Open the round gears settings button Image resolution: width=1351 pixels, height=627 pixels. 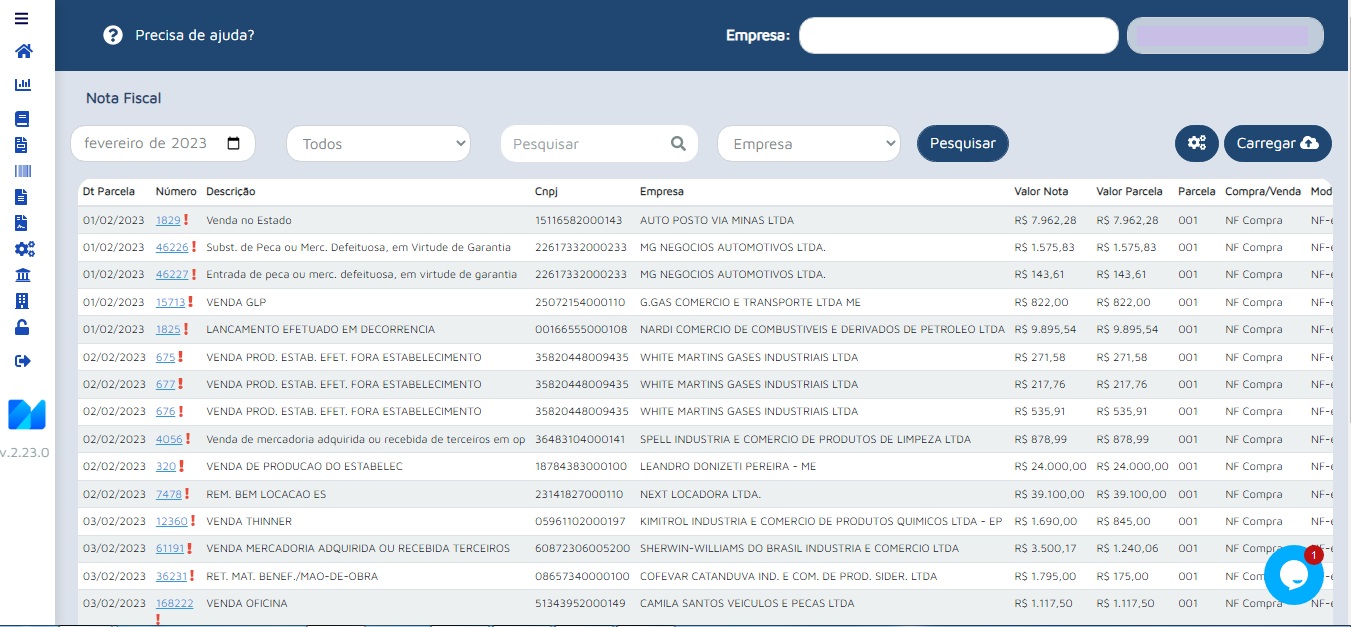pyautogui.click(x=1196, y=143)
